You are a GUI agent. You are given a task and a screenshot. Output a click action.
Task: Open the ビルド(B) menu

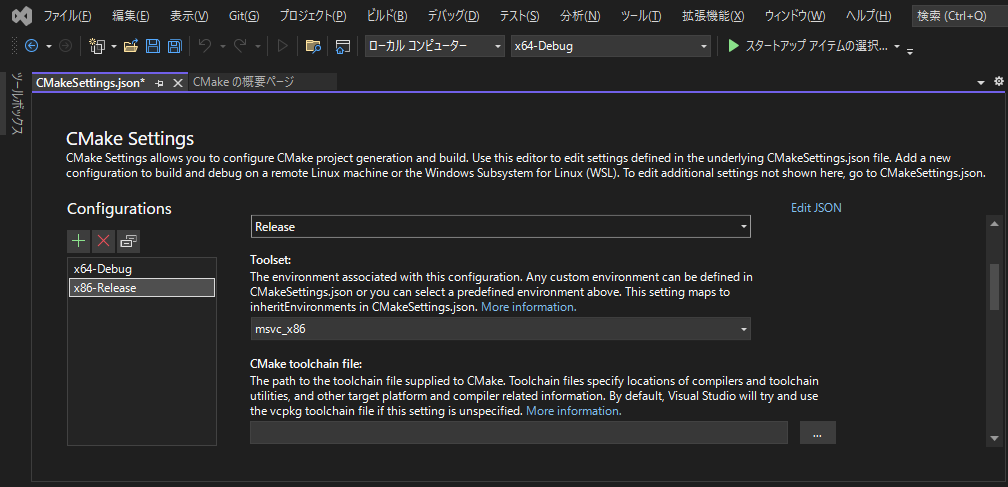click(x=387, y=16)
